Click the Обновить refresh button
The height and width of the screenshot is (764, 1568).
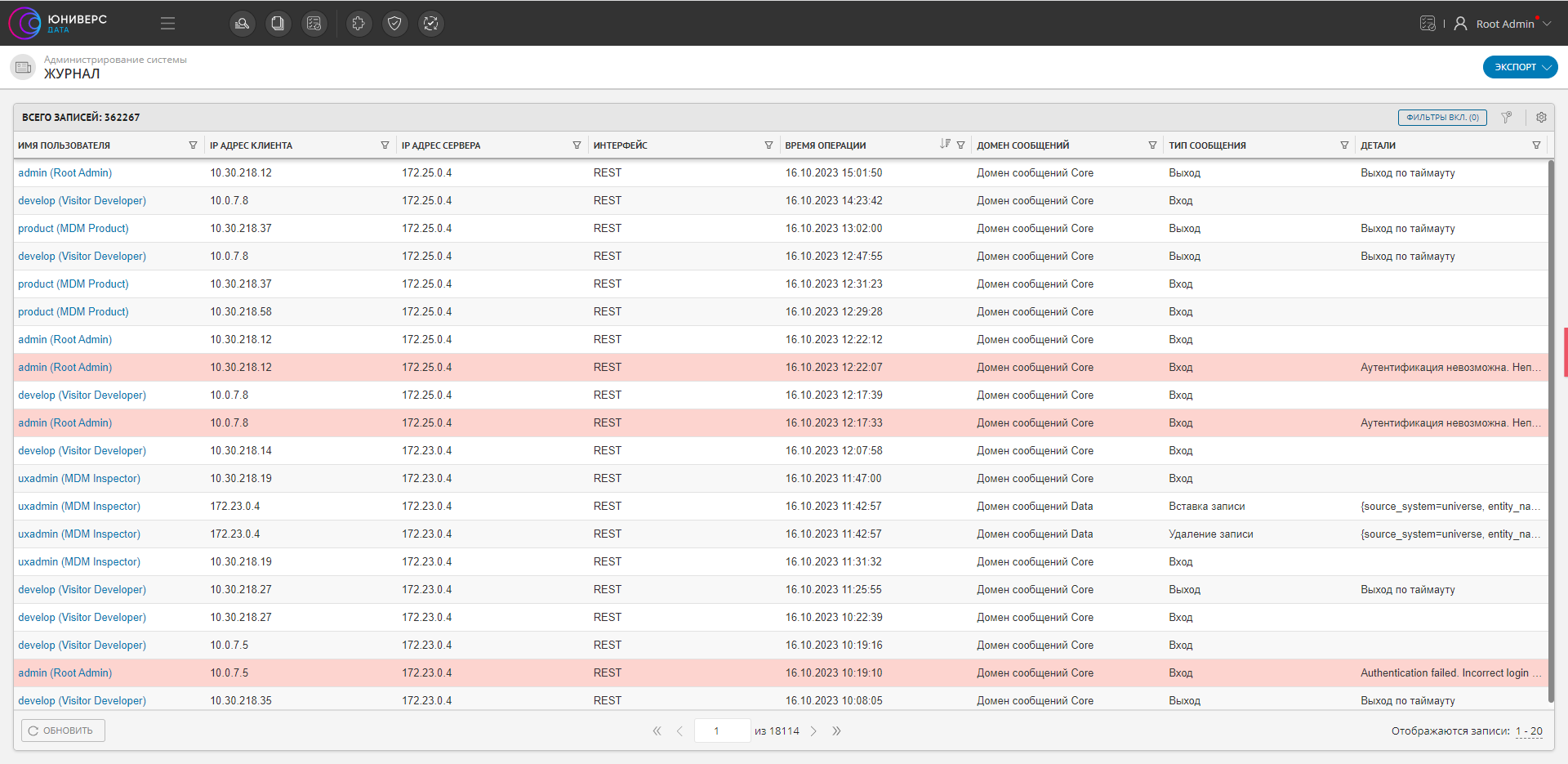[63, 730]
